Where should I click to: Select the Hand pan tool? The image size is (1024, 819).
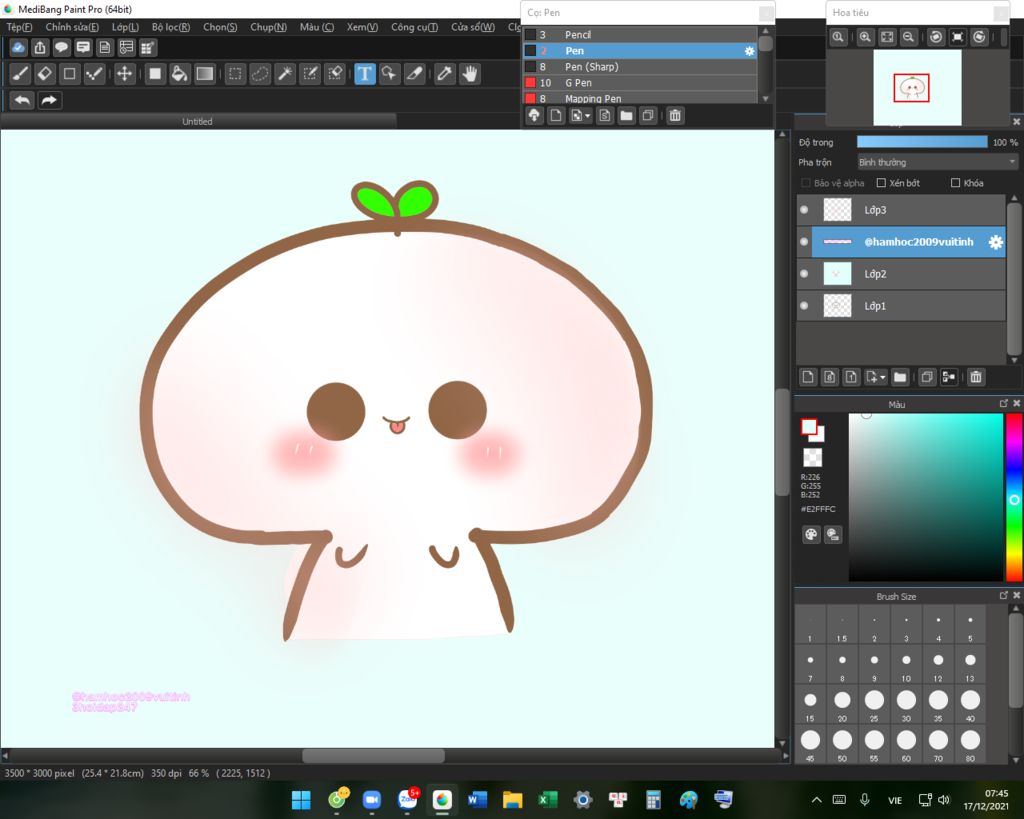[470, 74]
